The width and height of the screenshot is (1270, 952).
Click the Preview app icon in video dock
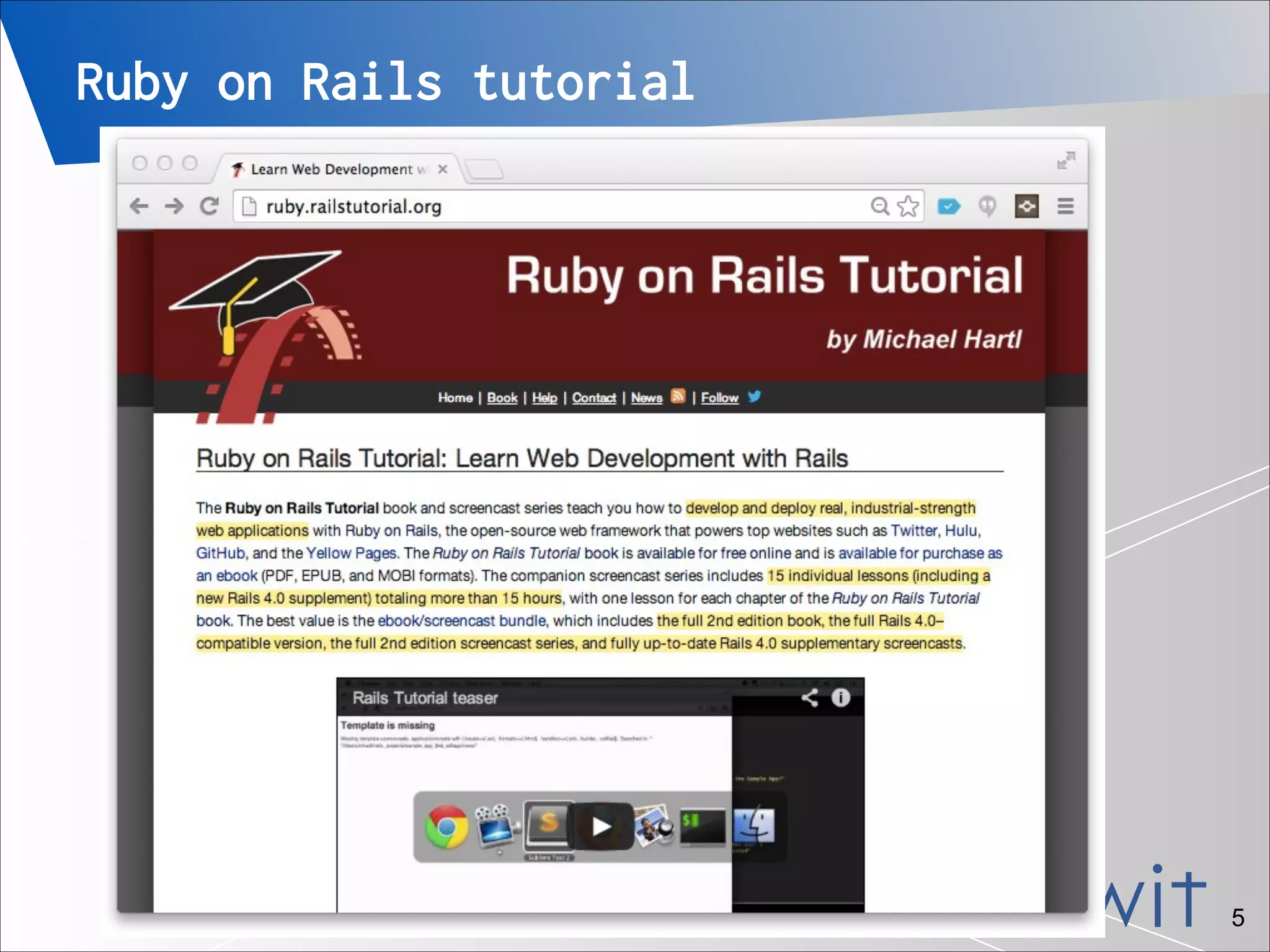(x=655, y=825)
